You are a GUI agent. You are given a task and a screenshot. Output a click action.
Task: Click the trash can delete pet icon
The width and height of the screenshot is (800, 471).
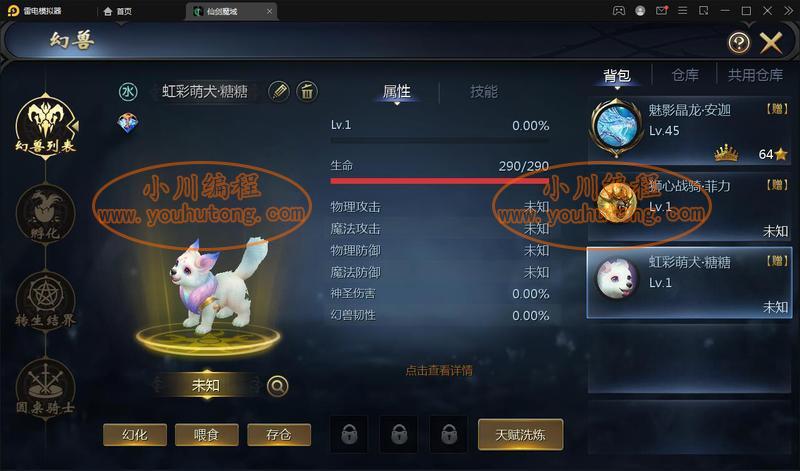pyautogui.click(x=307, y=91)
